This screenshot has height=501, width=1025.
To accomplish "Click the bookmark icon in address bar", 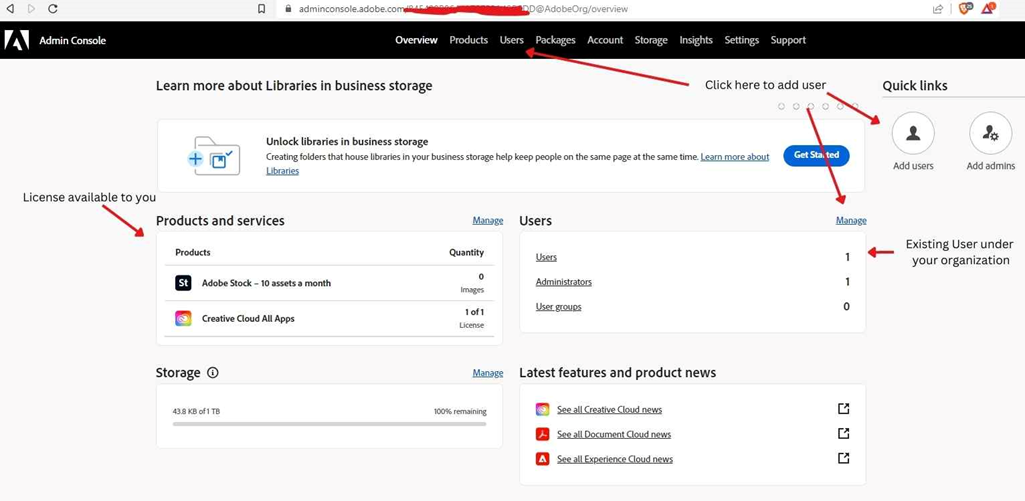I will tap(261, 9).
